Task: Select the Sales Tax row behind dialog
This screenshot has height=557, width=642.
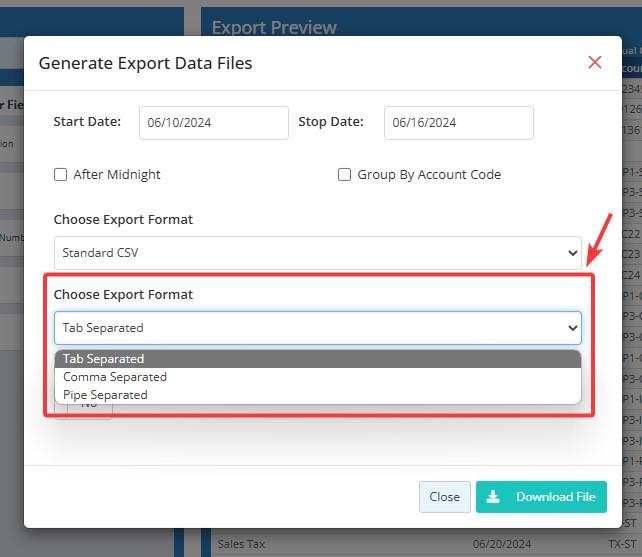Action: pos(242,545)
